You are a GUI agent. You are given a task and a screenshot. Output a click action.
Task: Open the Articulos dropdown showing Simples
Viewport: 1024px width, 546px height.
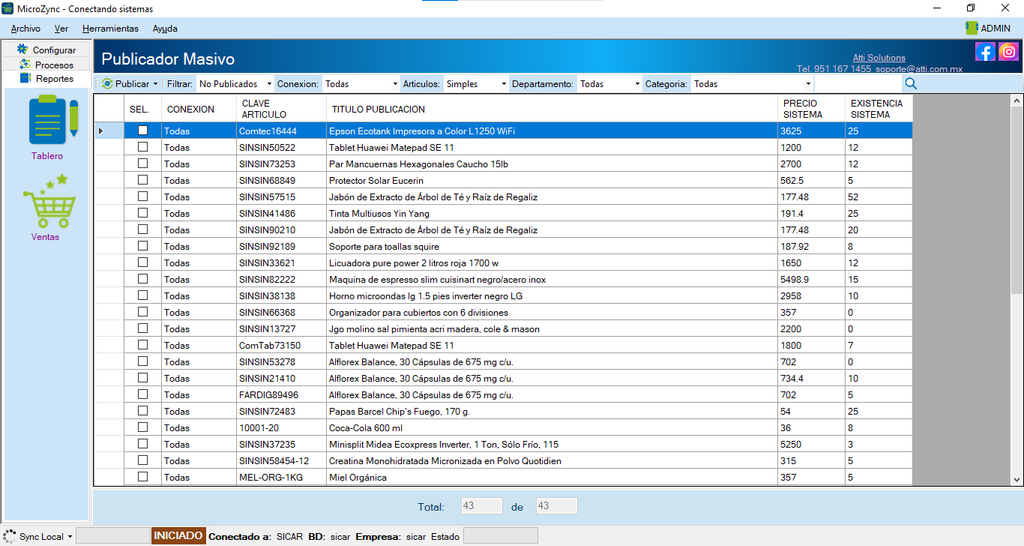tap(475, 84)
